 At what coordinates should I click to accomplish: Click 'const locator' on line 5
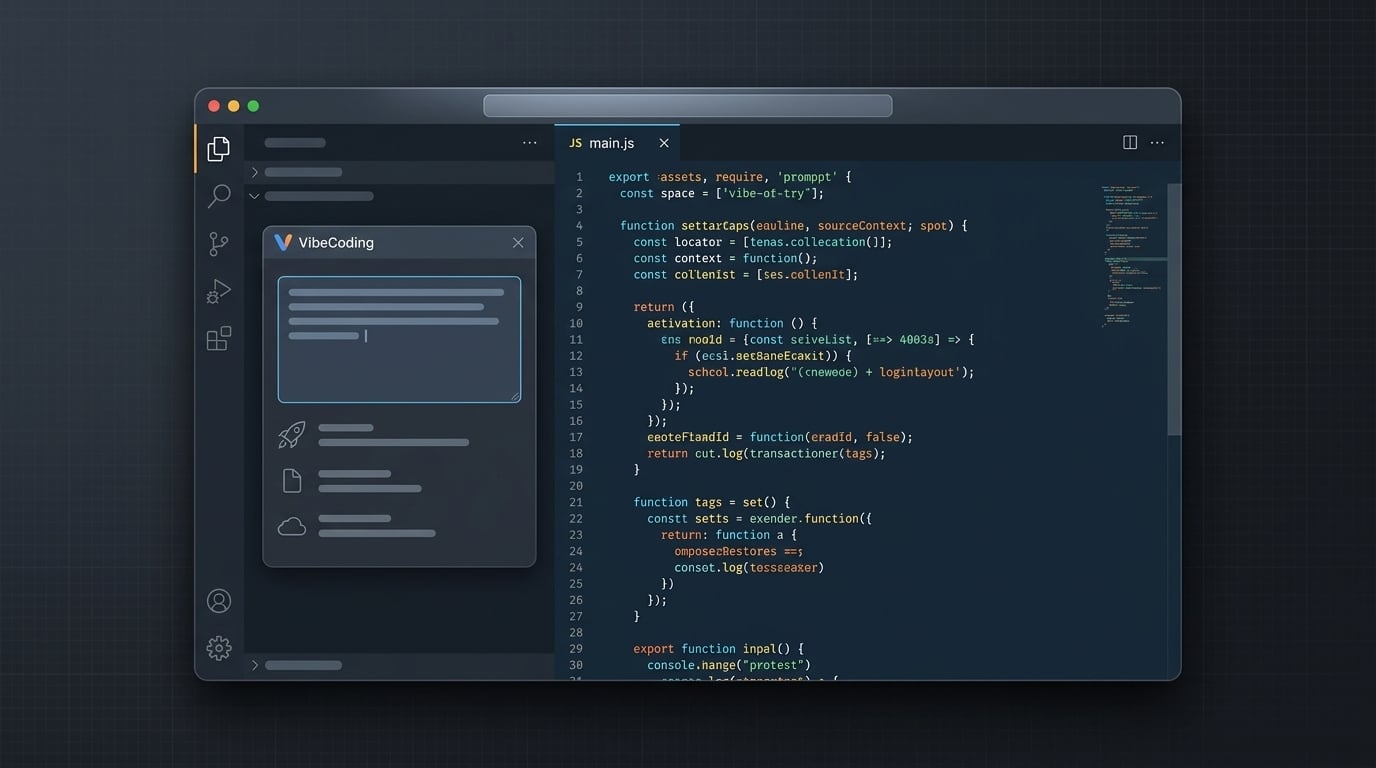coord(680,242)
